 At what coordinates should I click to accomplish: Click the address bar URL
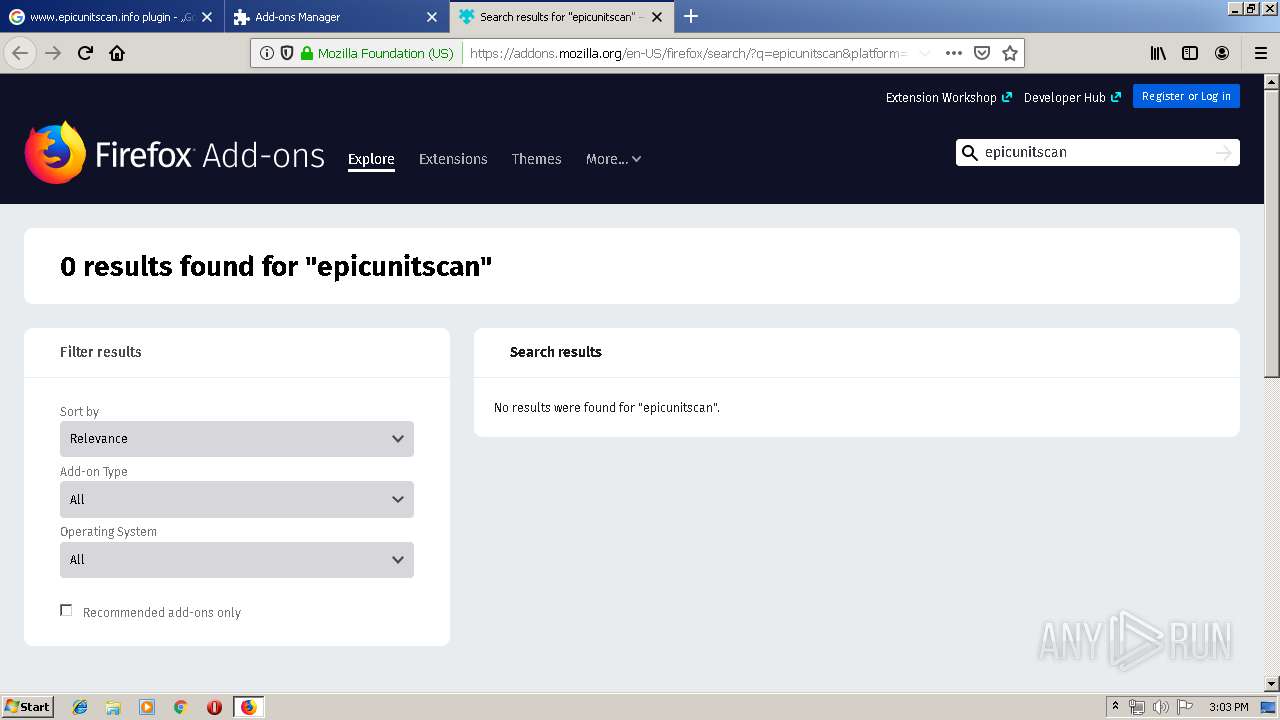[688, 53]
